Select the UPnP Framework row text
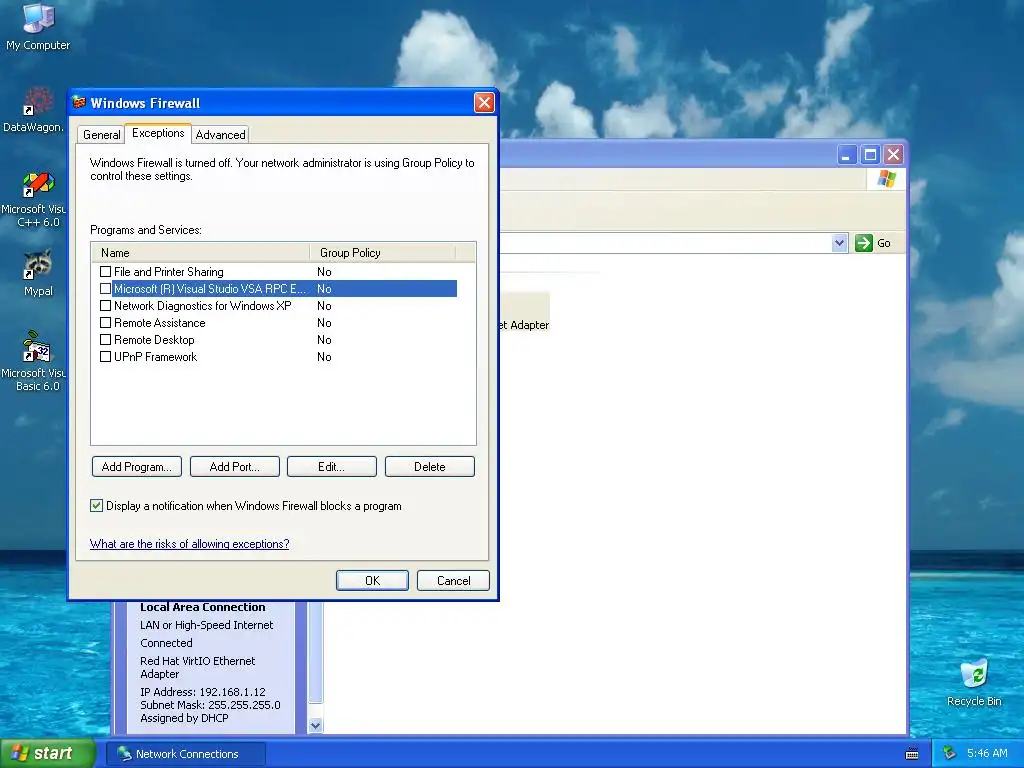Screen dimensions: 1024x768 coord(155,357)
